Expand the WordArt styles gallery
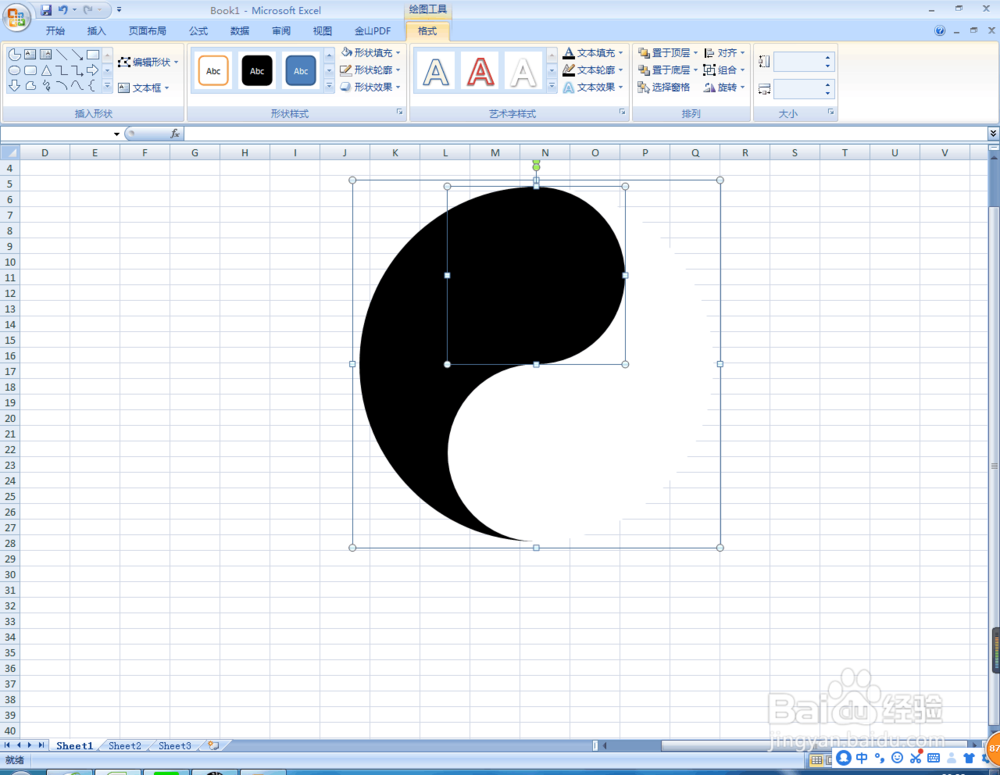 (552, 85)
